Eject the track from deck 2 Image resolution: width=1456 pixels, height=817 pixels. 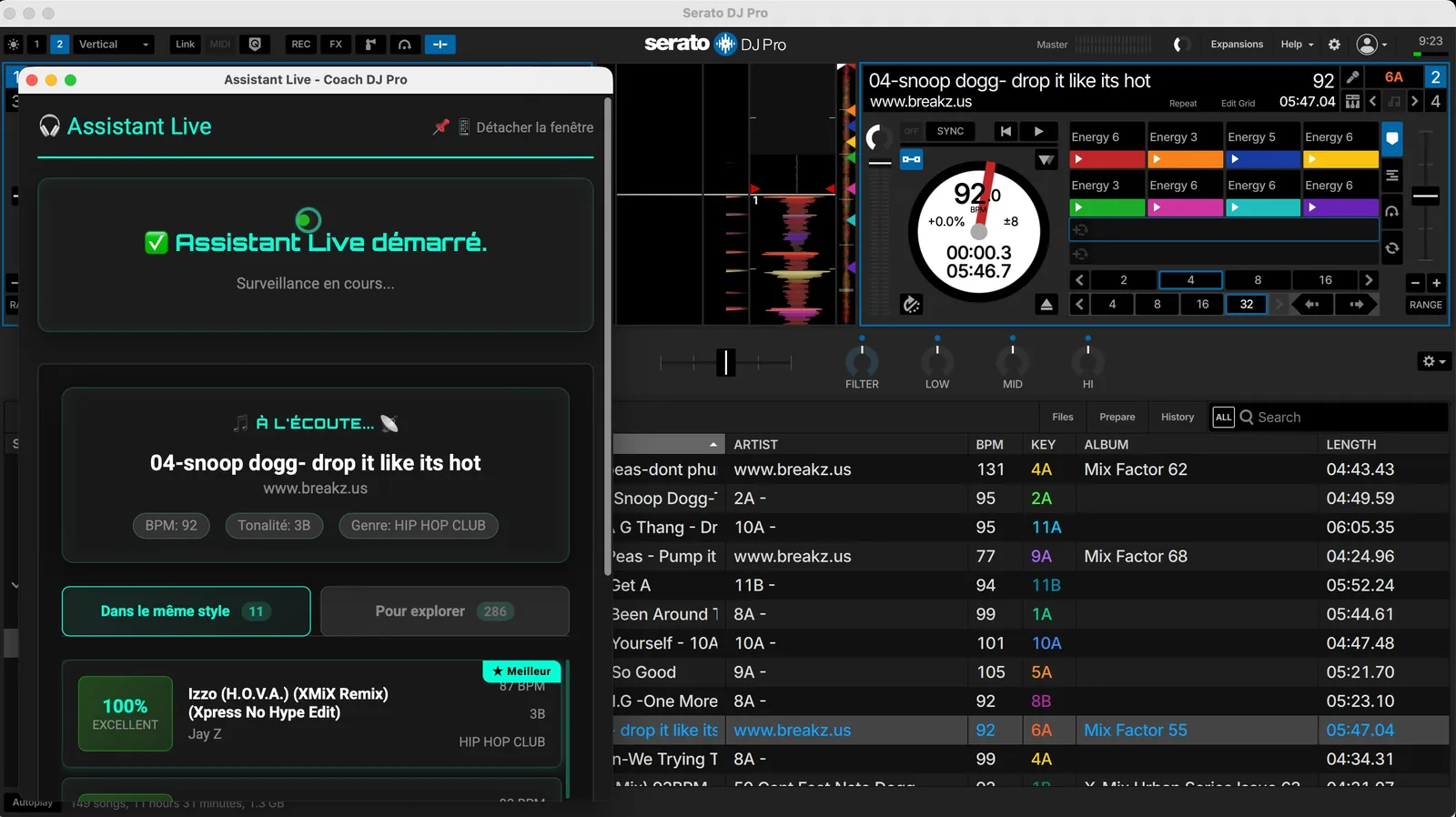tap(1046, 305)
